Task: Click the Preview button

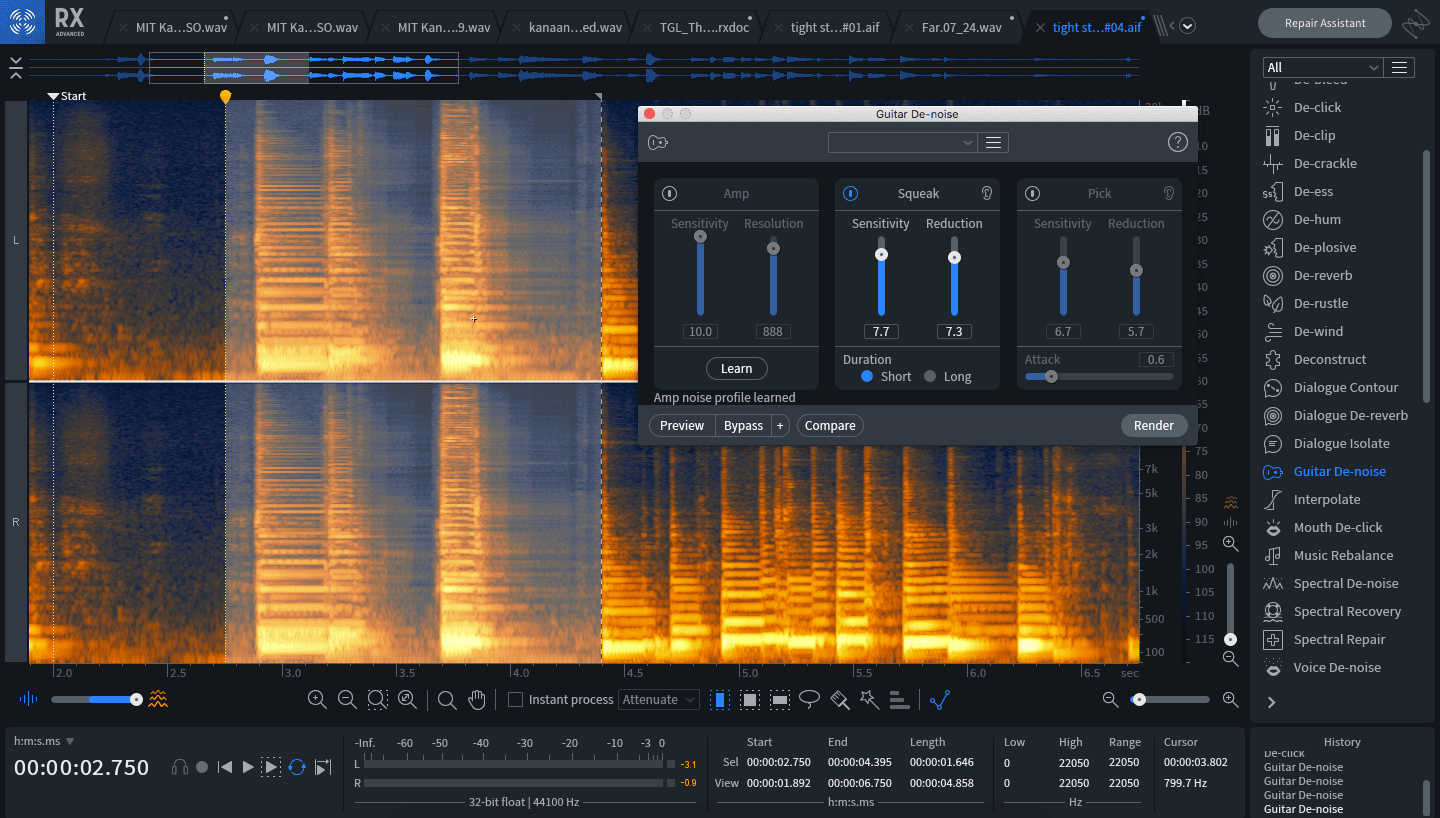Action: coord(682,425)
